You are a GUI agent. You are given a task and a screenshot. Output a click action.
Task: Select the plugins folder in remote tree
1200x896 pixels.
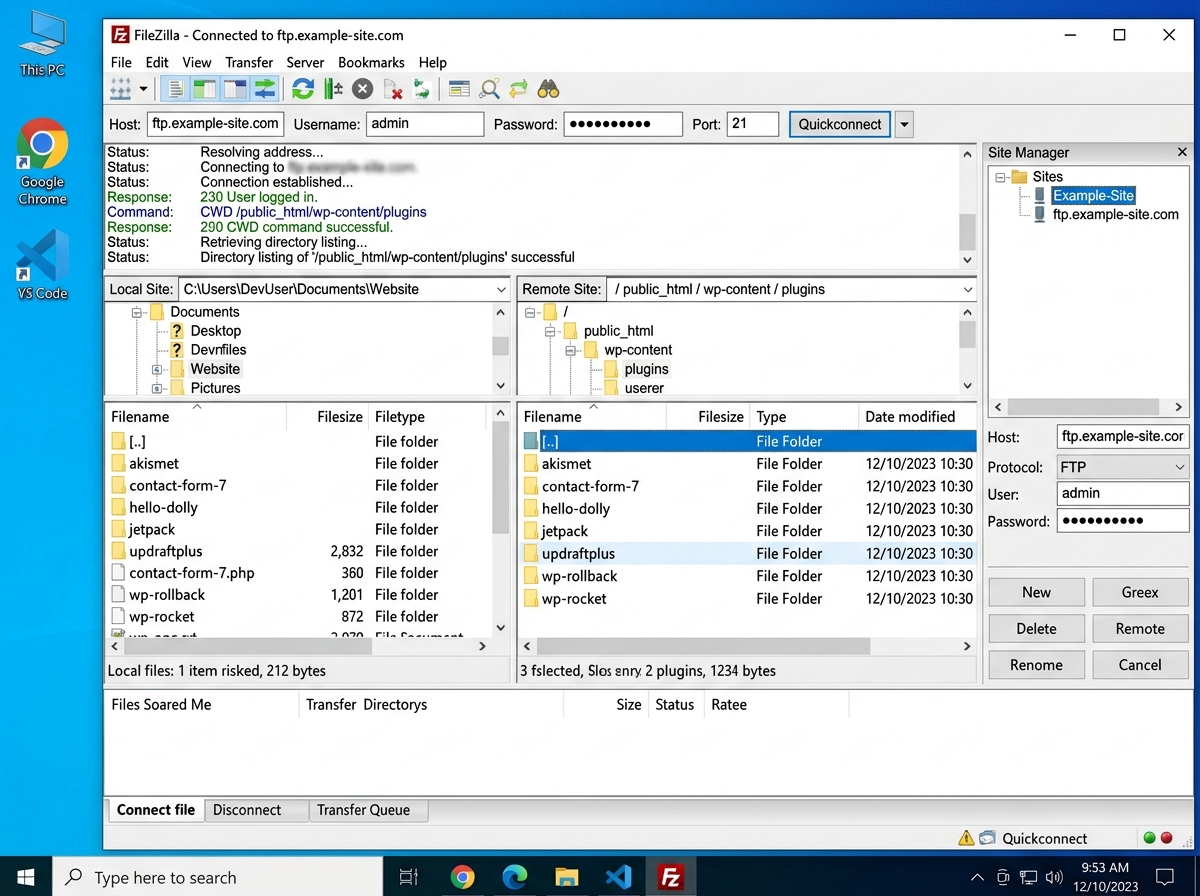[646, 369]
